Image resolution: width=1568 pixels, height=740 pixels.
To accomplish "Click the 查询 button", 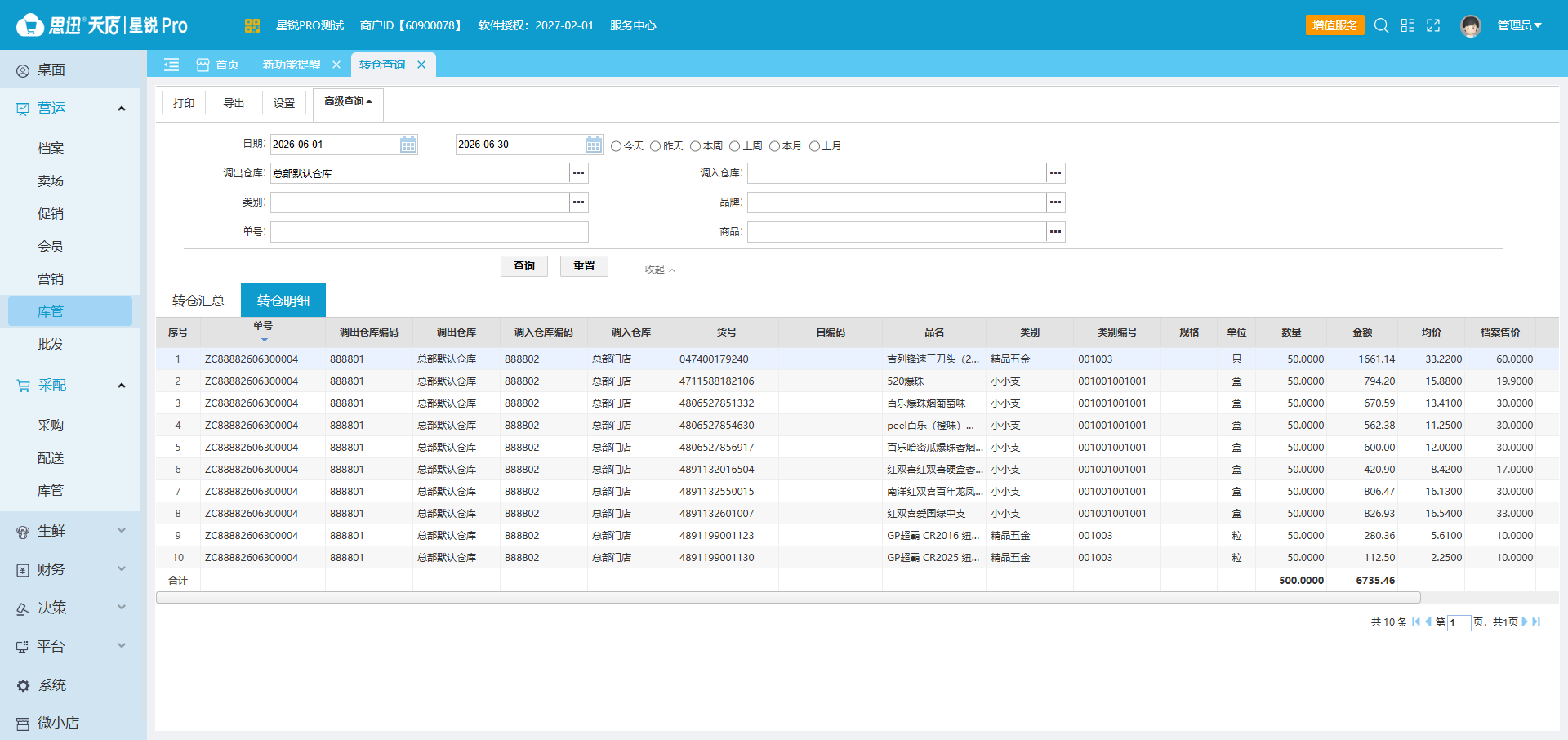I will click(524, 266).
